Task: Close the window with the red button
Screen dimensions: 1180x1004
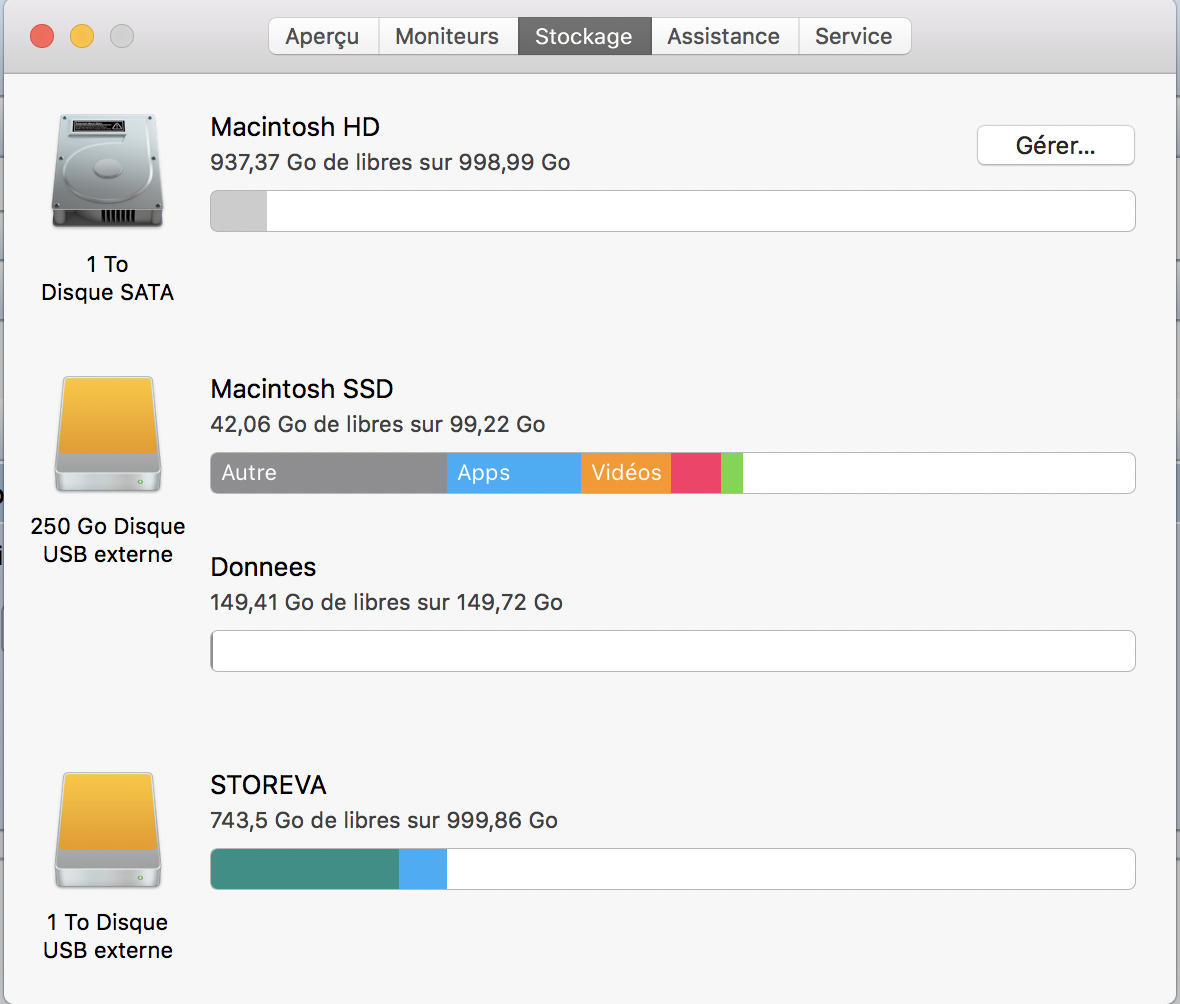Action: (42, 37)
